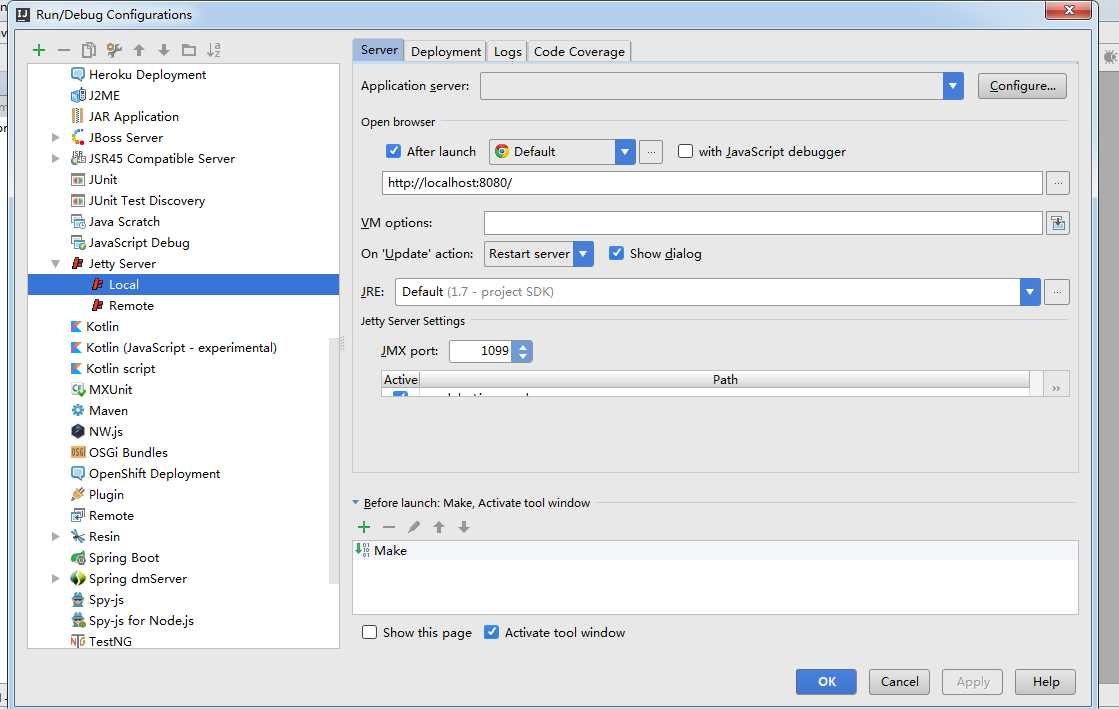
Task: Click the Cancel button
Action: point(899,682)
